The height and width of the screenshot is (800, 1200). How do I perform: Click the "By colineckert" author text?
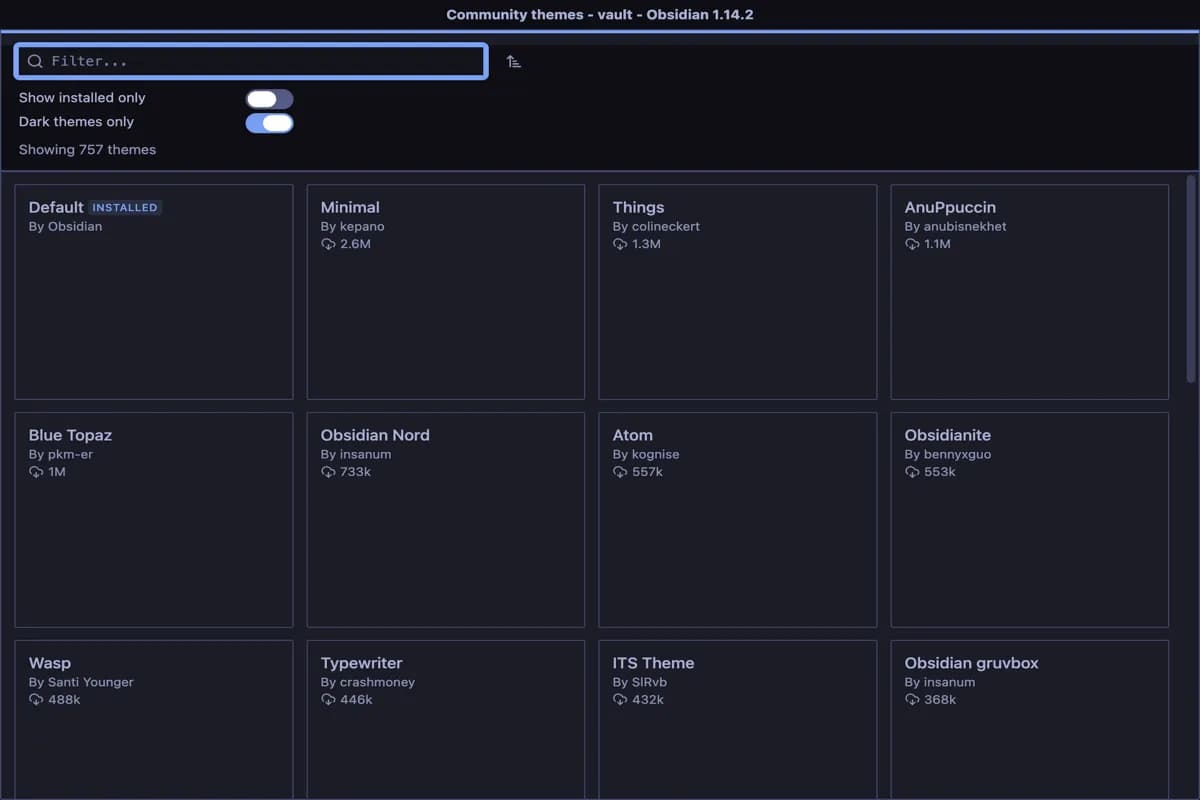point(656,226)
